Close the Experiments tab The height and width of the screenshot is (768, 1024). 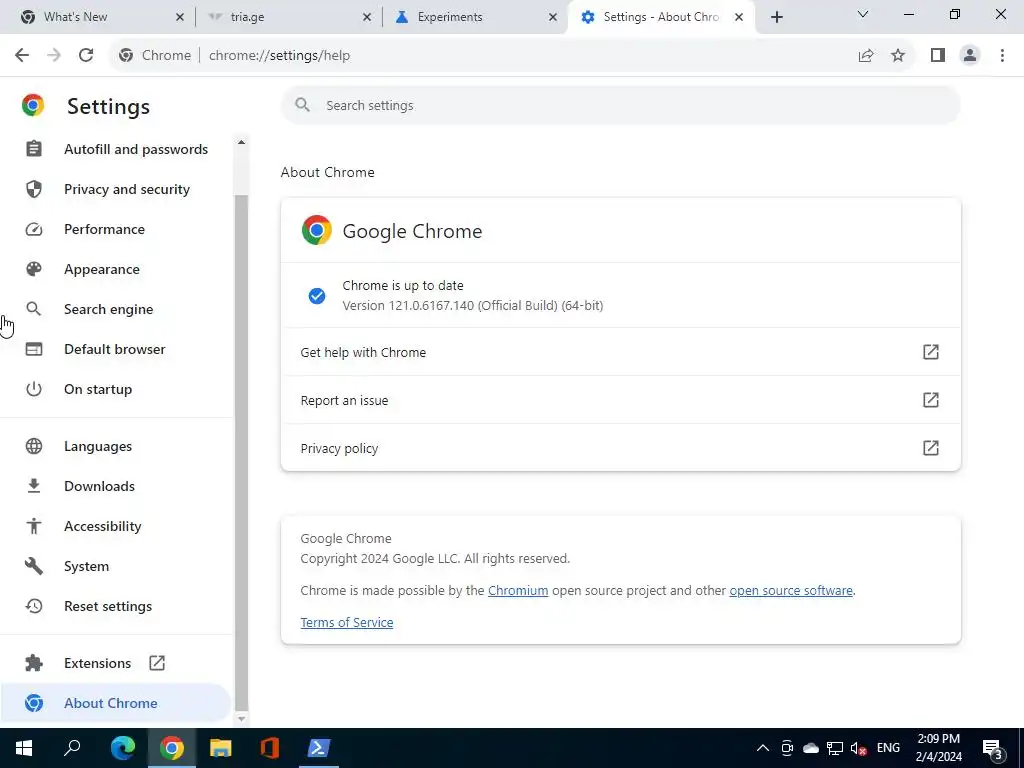point(553,17)
